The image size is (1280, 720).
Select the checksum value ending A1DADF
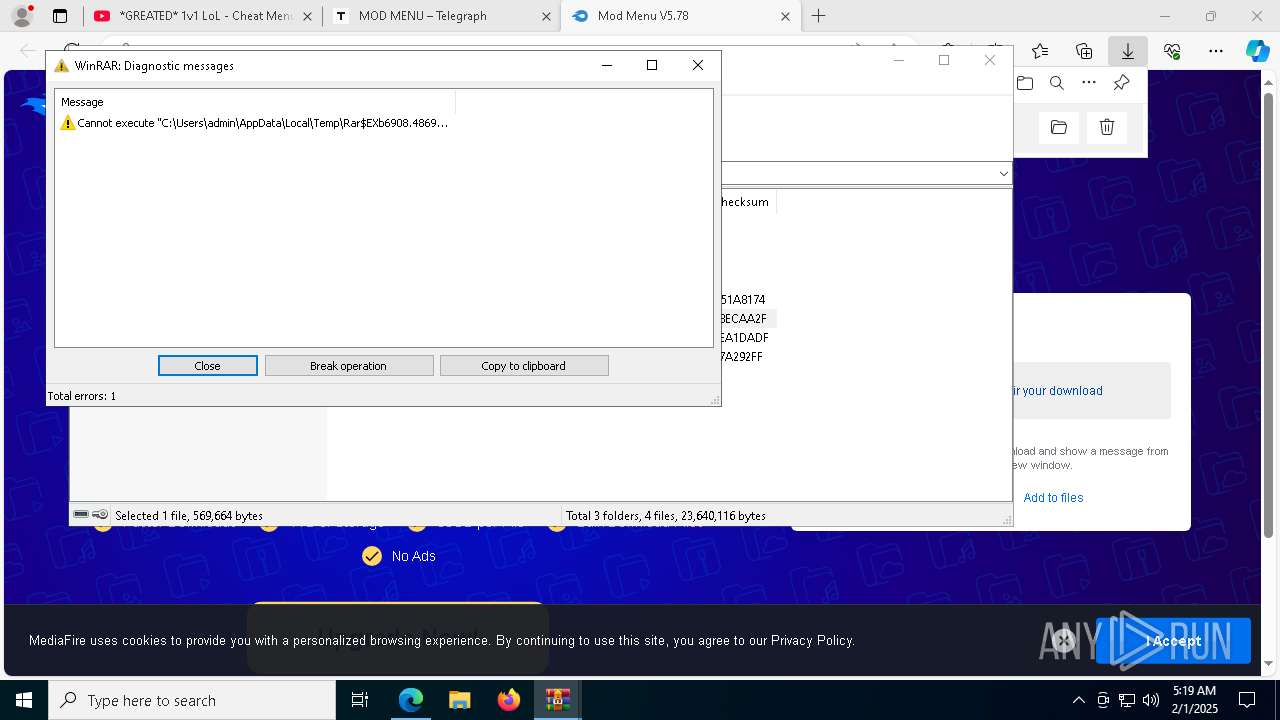(x=745, y=338)
